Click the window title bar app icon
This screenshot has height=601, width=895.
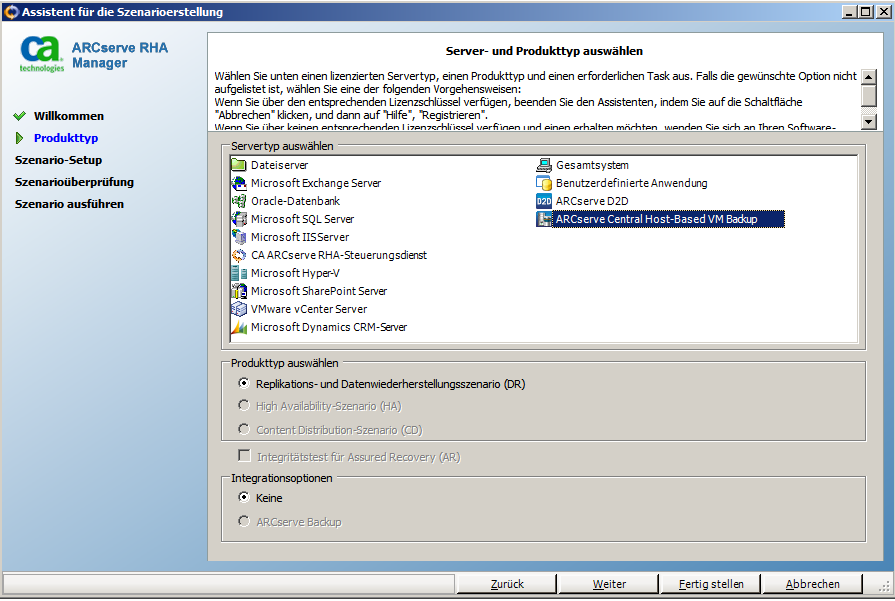point(11,11)
